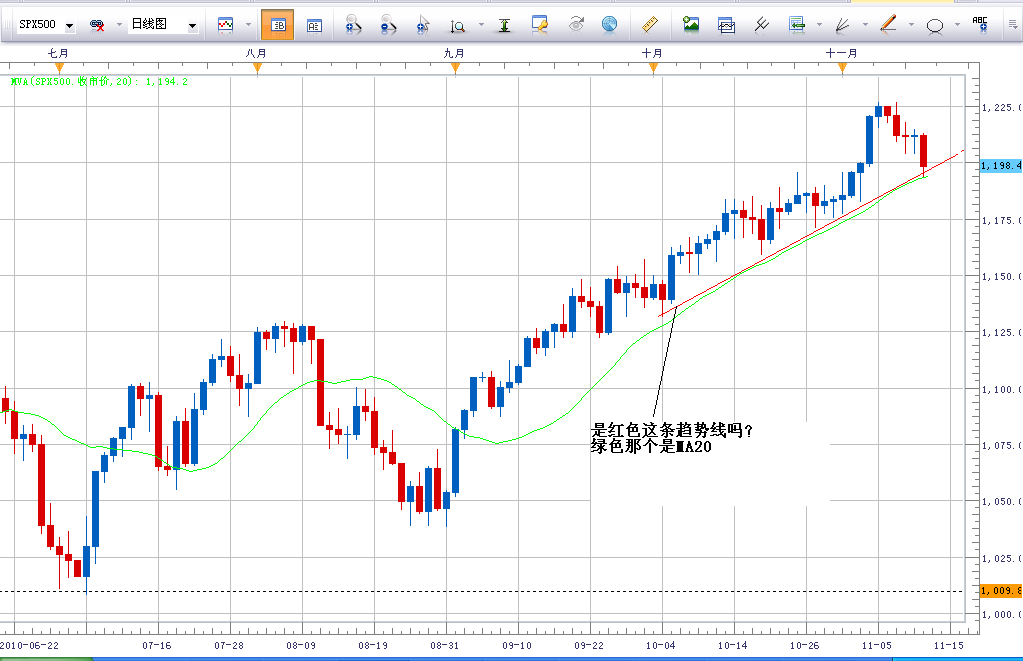Expand the ellipse shape dropdown arrow
The width and height of the screenshot is (1023, 661).
(957, 25)
